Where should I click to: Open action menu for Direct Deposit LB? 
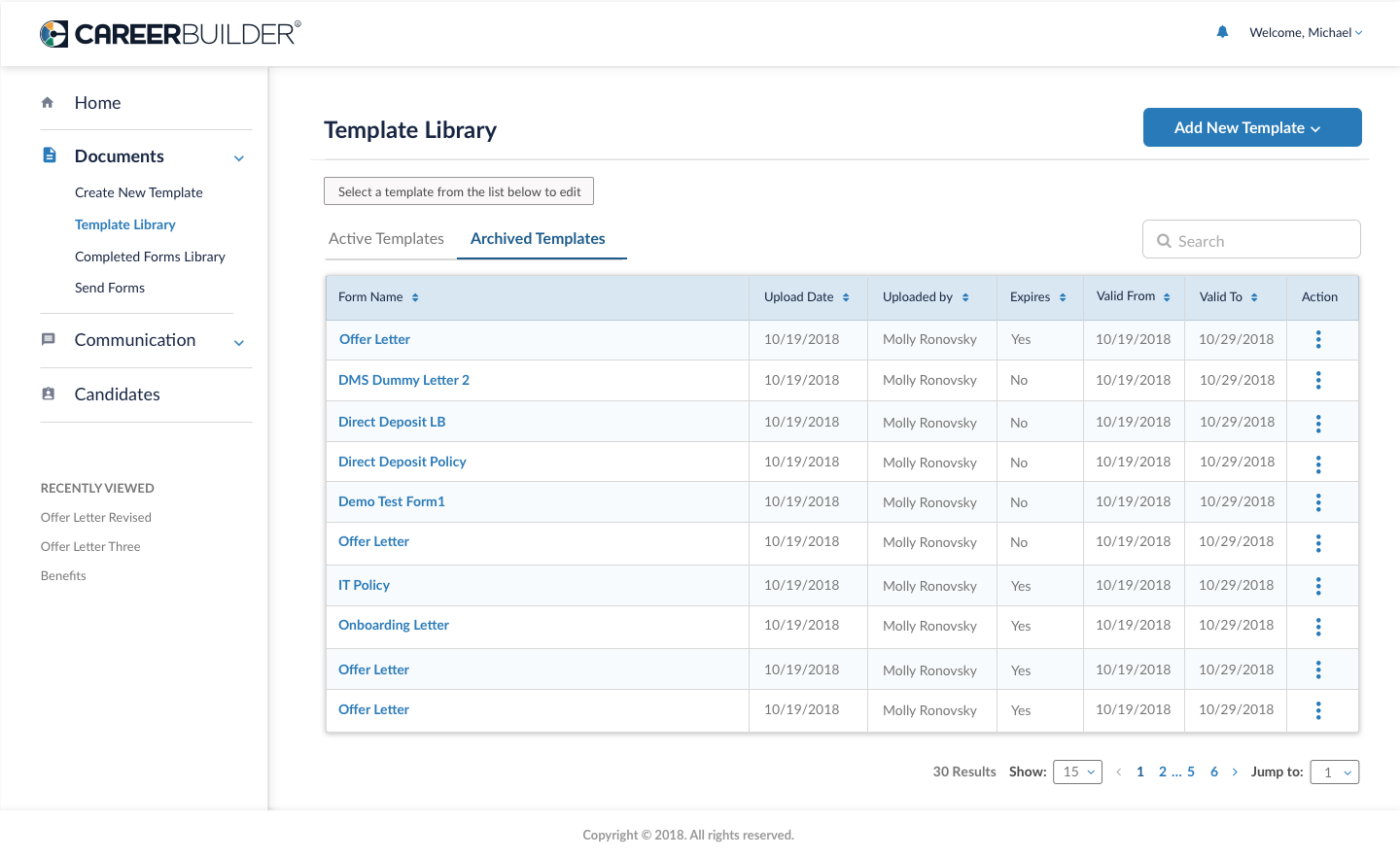tap(1318, 424)
